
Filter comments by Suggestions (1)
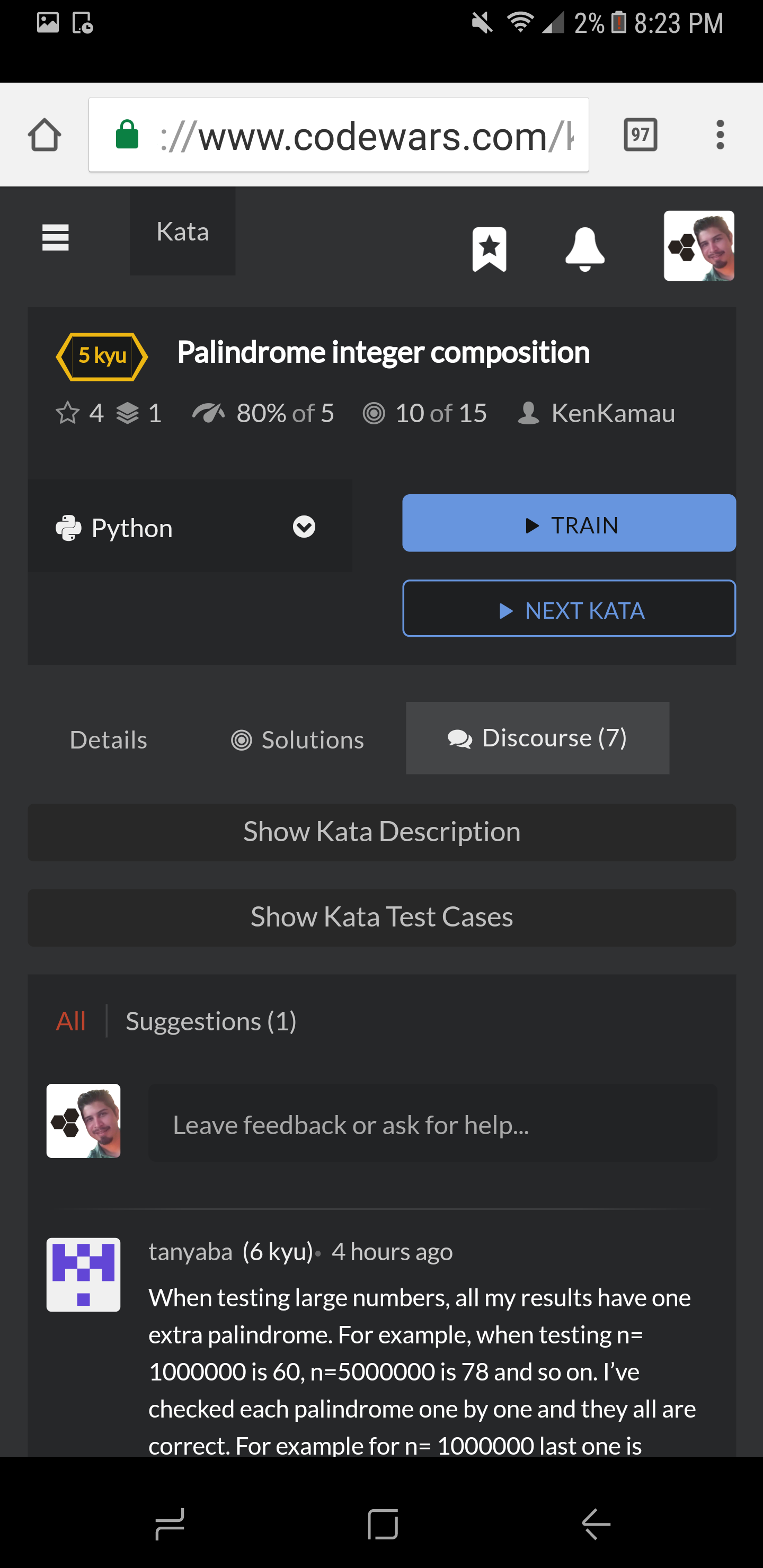(211, 1021)
